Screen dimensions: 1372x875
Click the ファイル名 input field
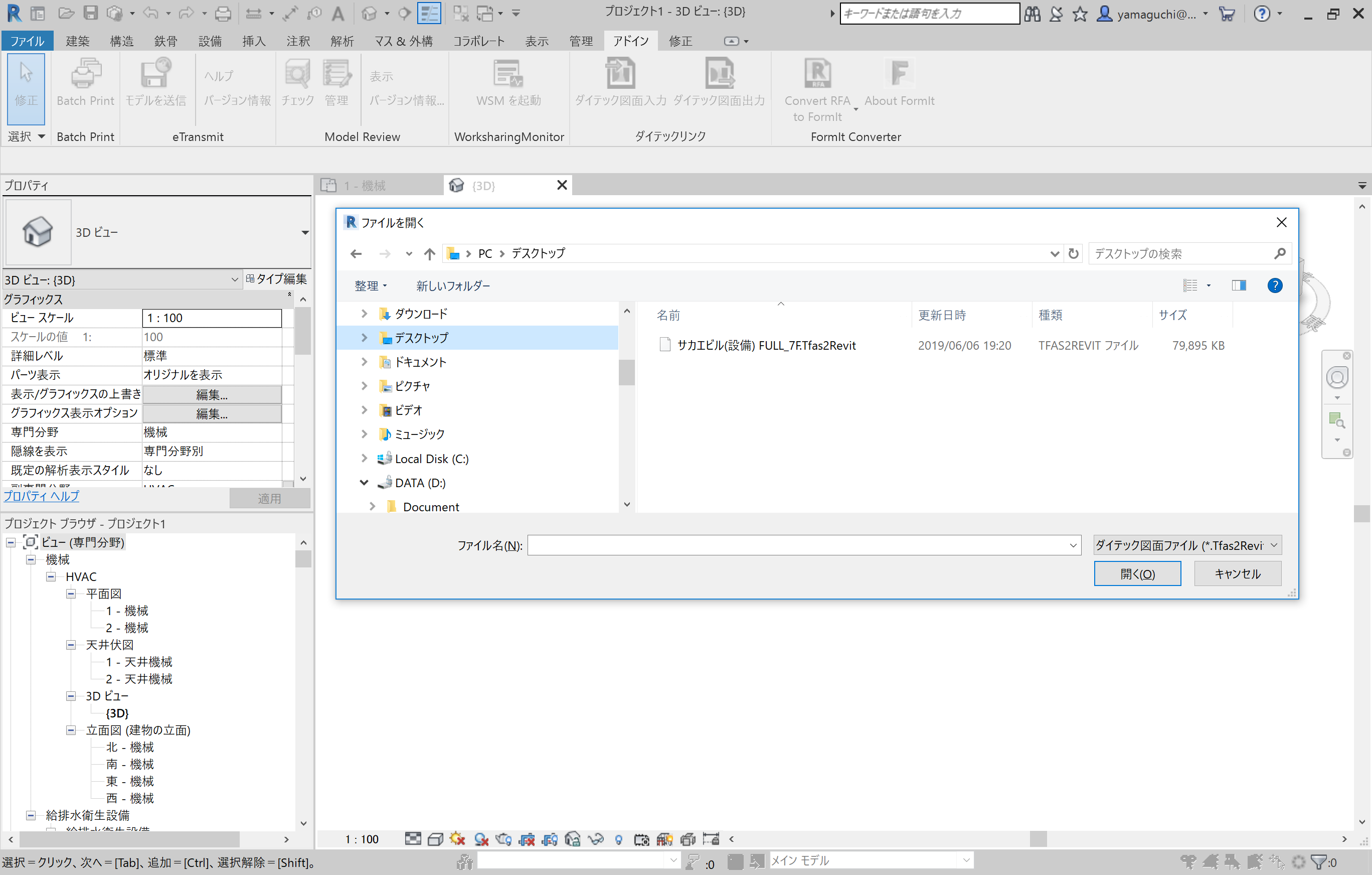point(798,545)
